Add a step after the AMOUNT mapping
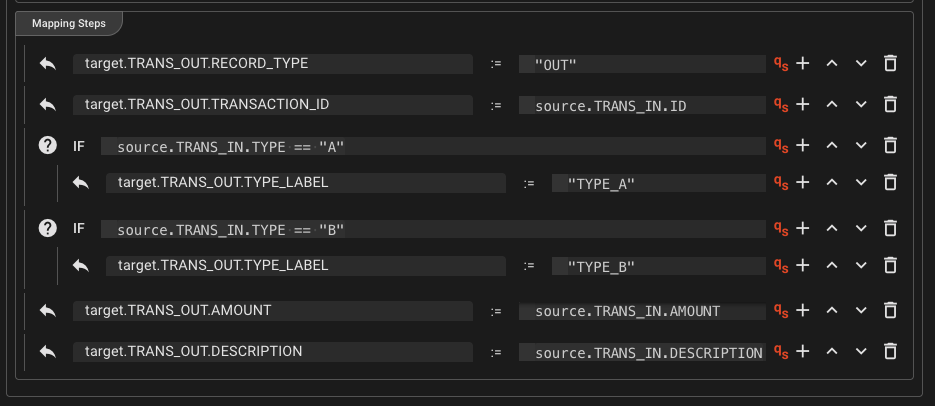This screenshot has height=406, width=935. click(802, 311)
